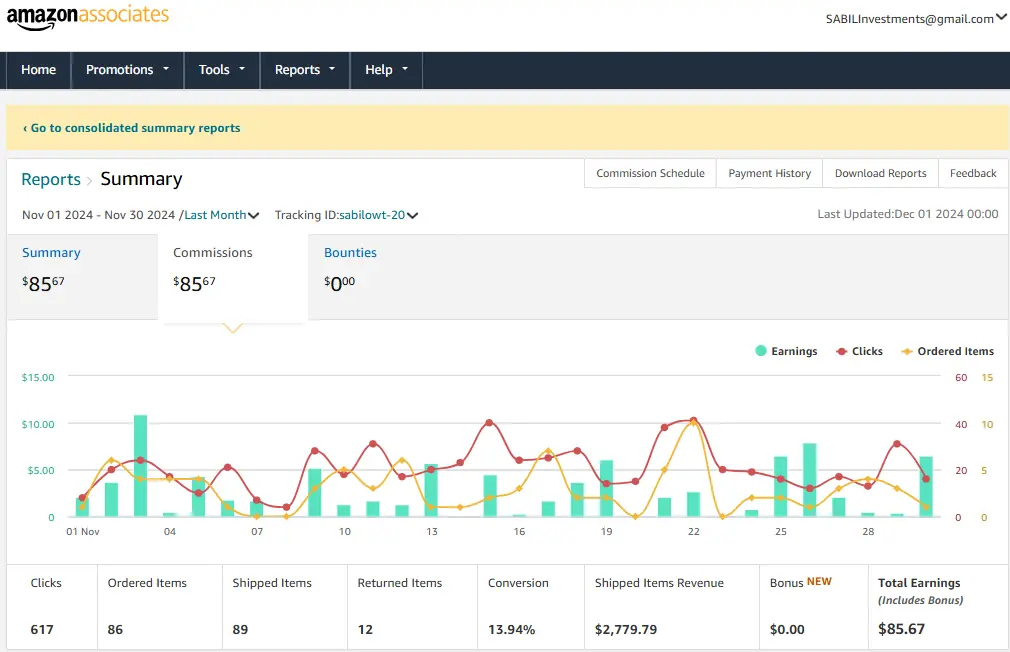This screenshot has height=652, width=1010.
Task: Click the Ordered Items value 86
Action: coord(115,629)
